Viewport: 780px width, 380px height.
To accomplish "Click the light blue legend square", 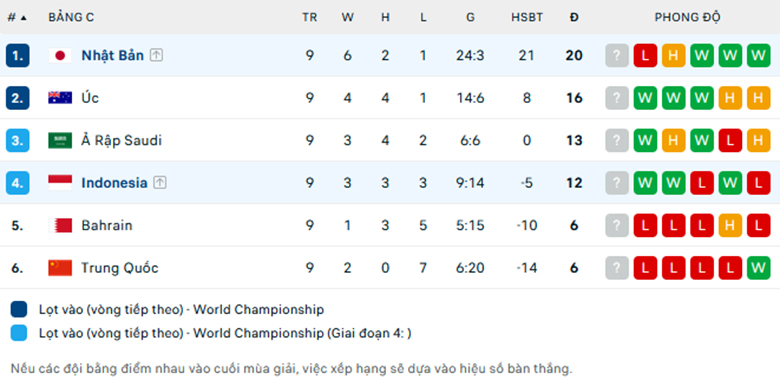I will click(19, 333).
